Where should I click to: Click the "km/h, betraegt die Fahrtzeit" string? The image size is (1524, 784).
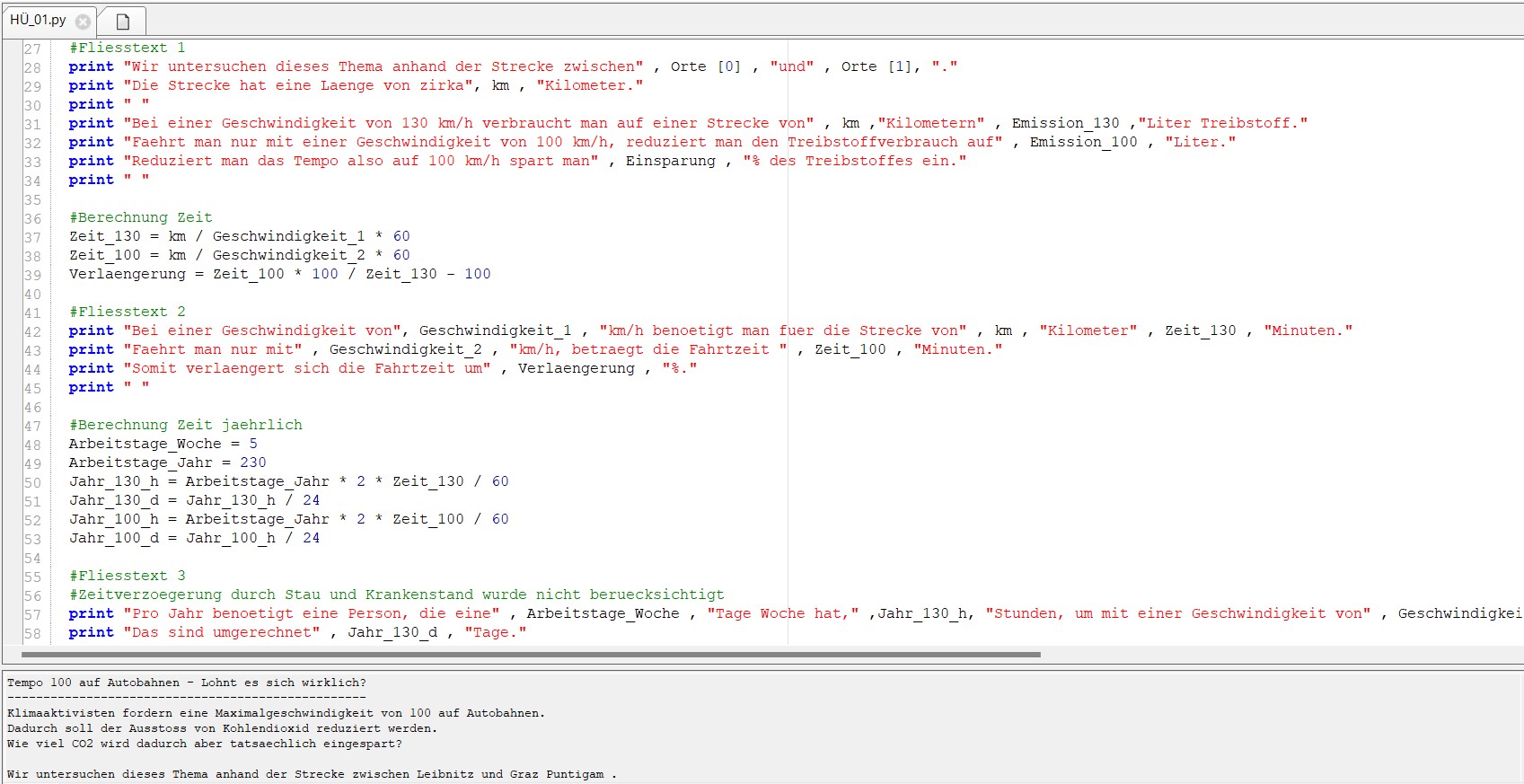tap(648, 349)
